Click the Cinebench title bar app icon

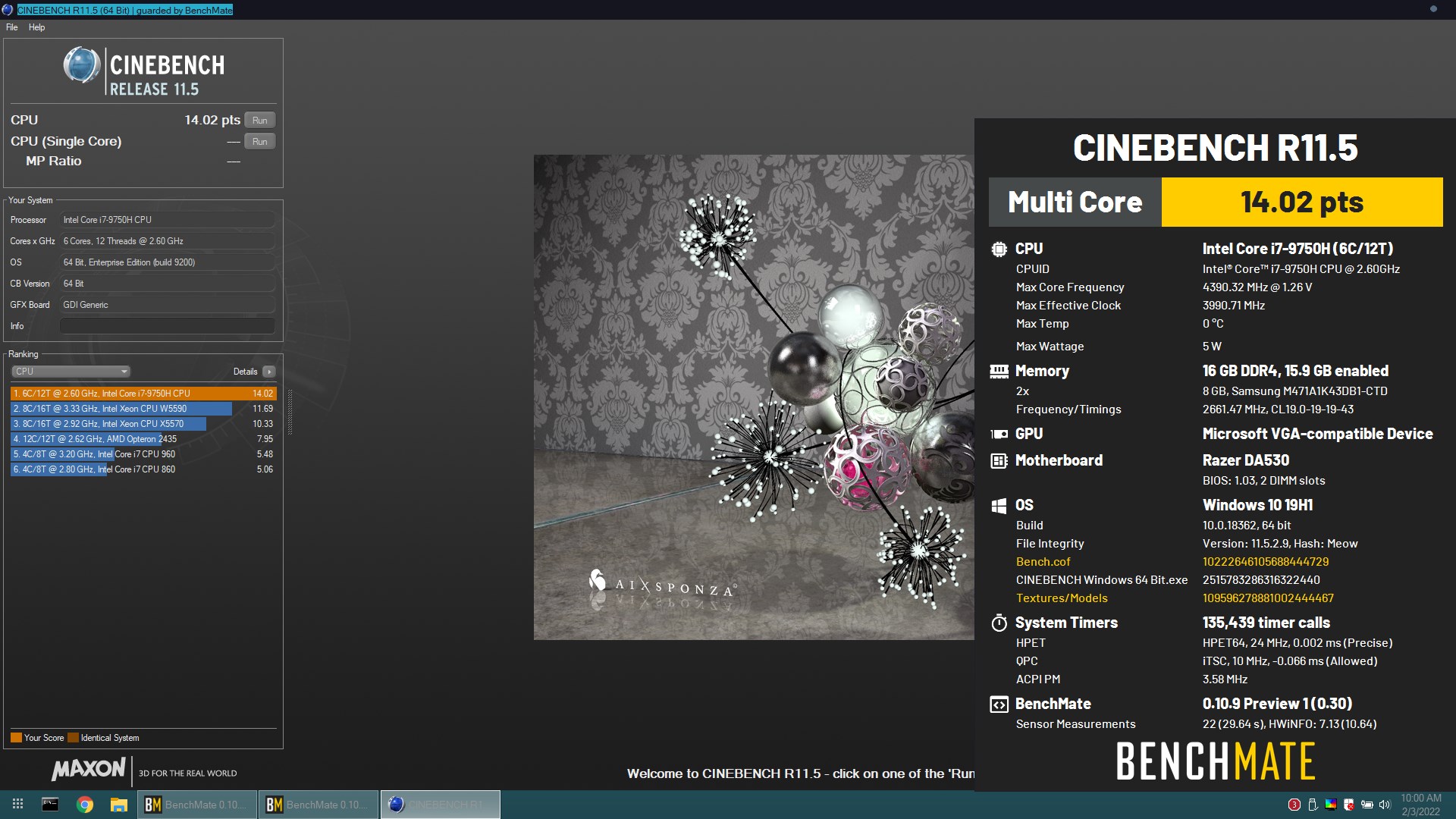pyautogui.click(x=8, y=10)
